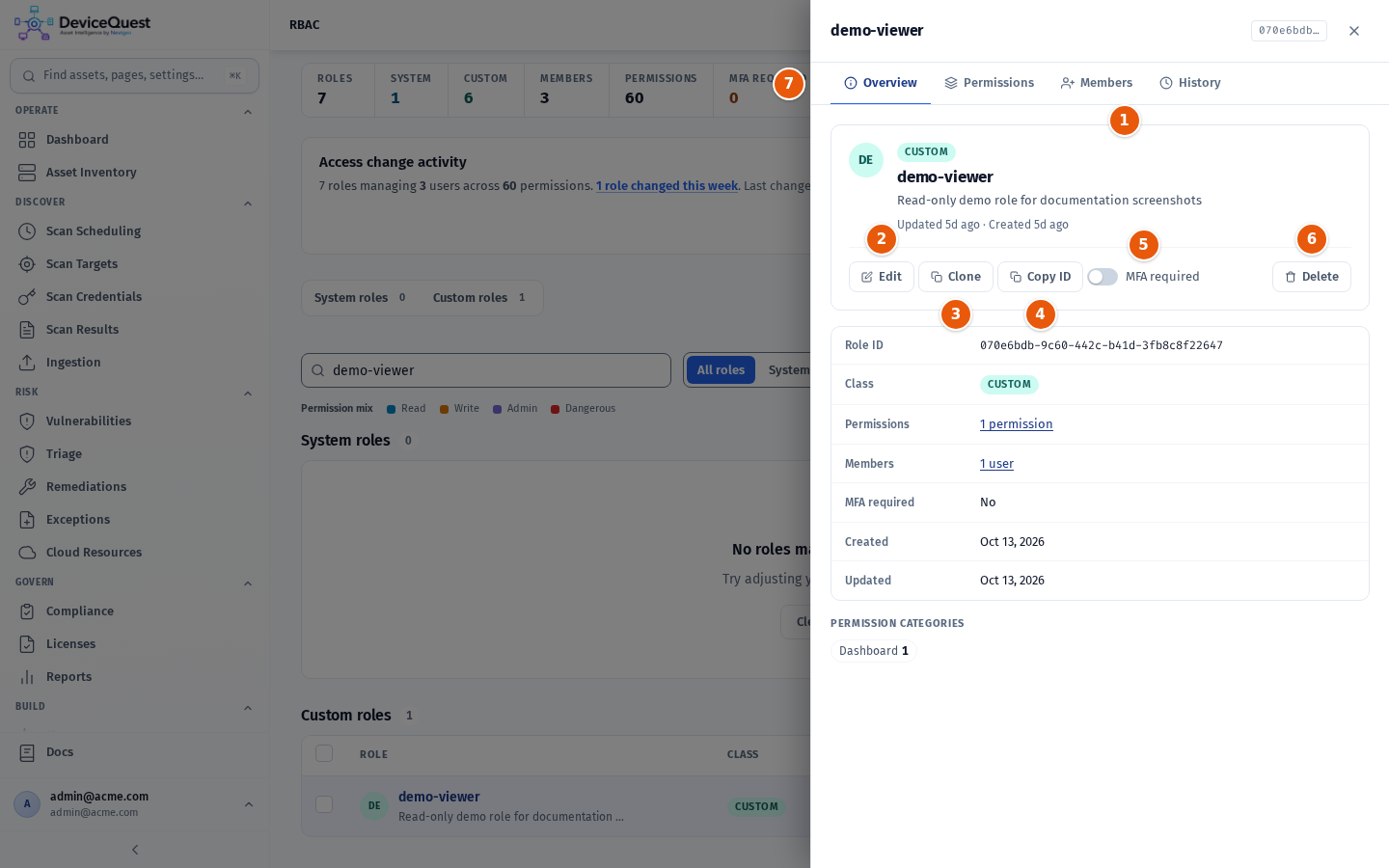Click the DE role avatar in panel

(x=866, y=160)
